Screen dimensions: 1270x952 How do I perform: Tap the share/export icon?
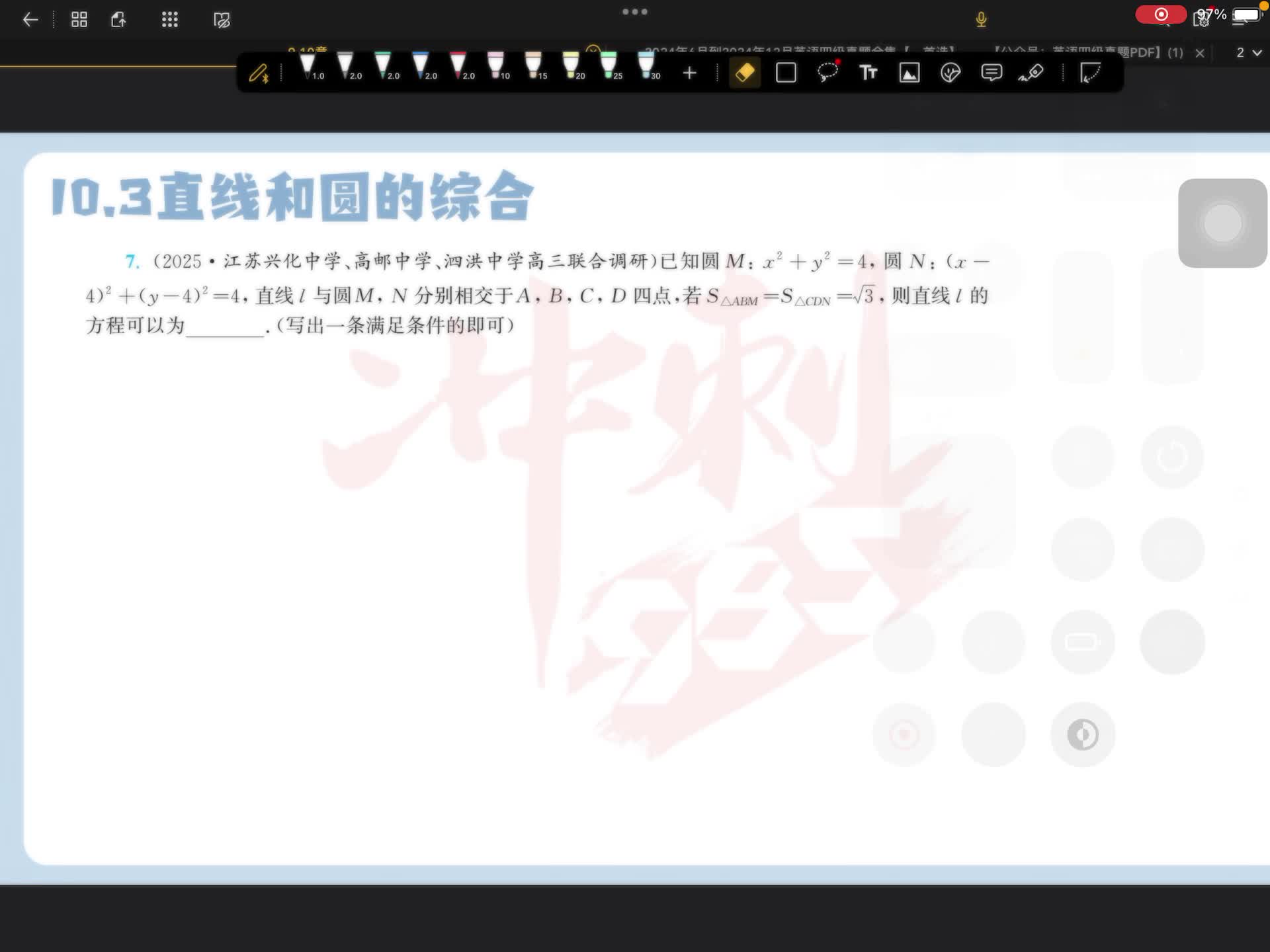[119, 20]
